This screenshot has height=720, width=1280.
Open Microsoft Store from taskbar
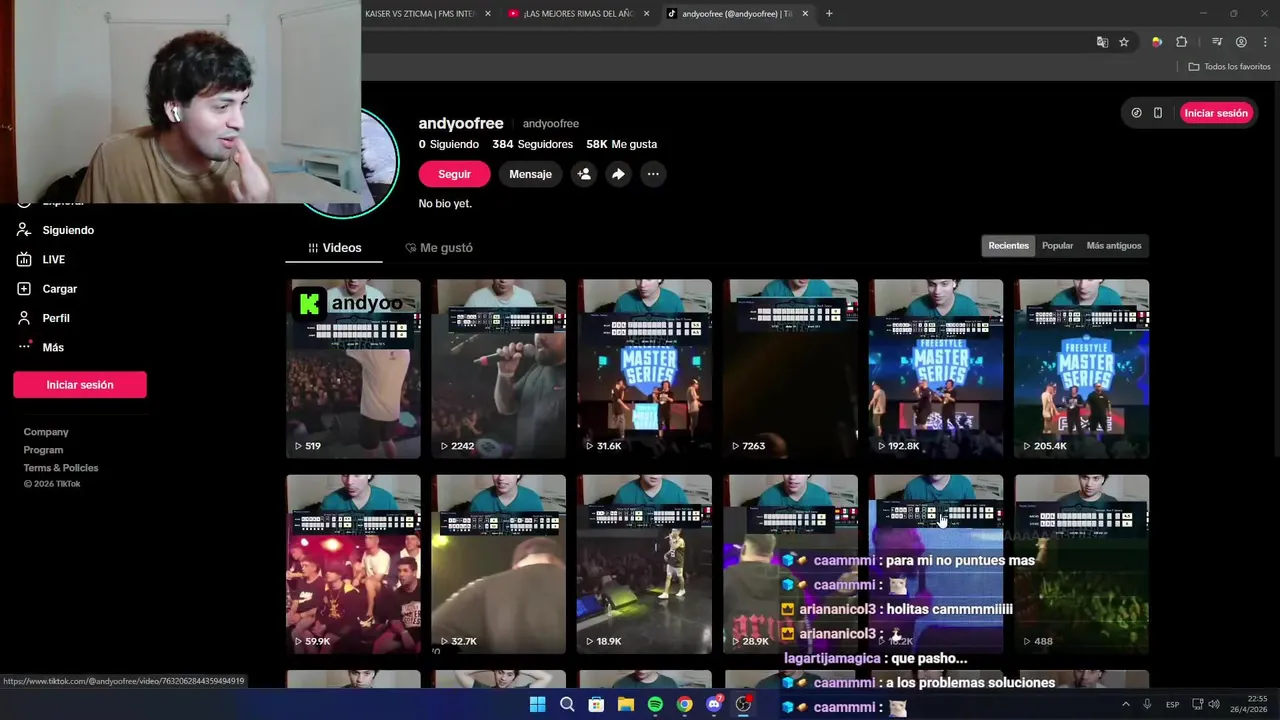point(596,704)
